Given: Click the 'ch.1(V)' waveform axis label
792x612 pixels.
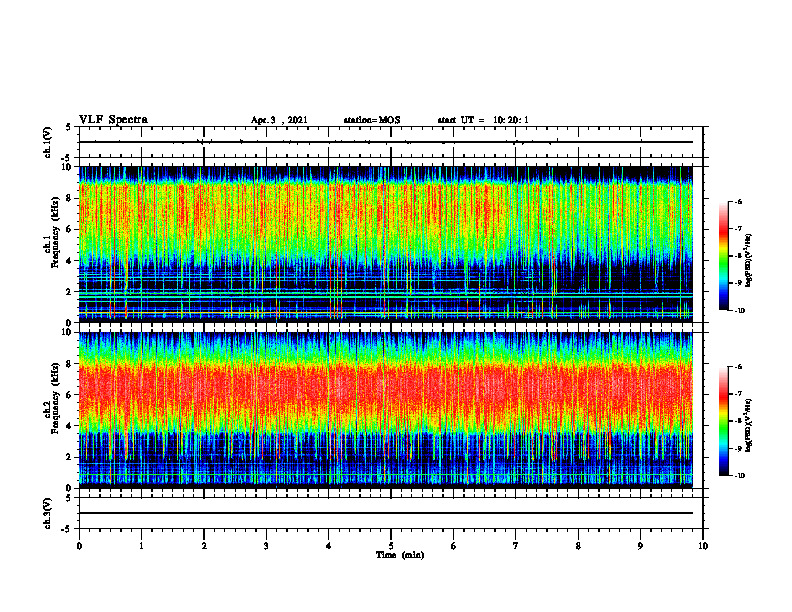Looking at the screenshot, I should coord(48,142).
